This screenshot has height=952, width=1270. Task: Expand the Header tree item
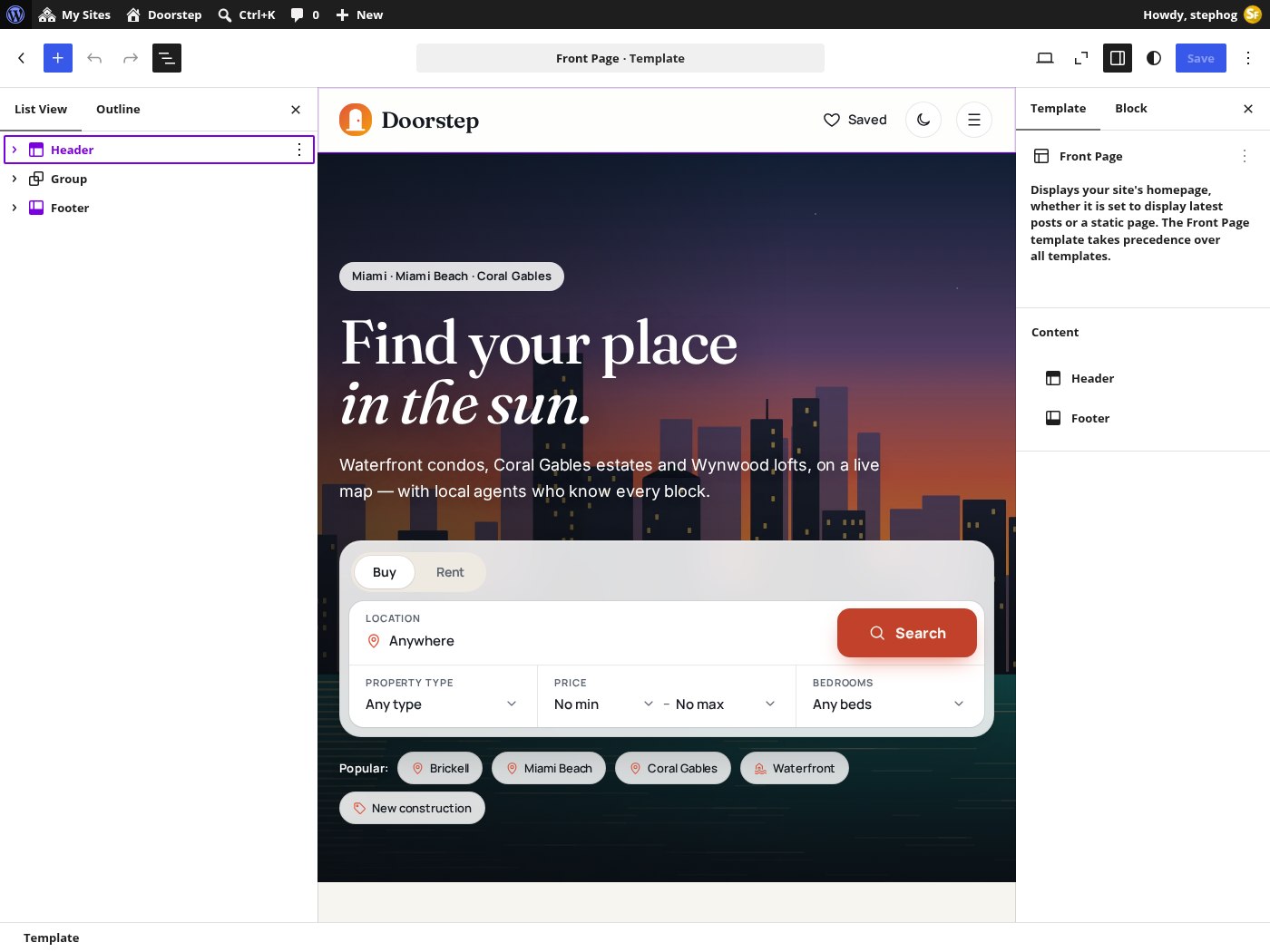pyautogui.click(x=15, y=150)
